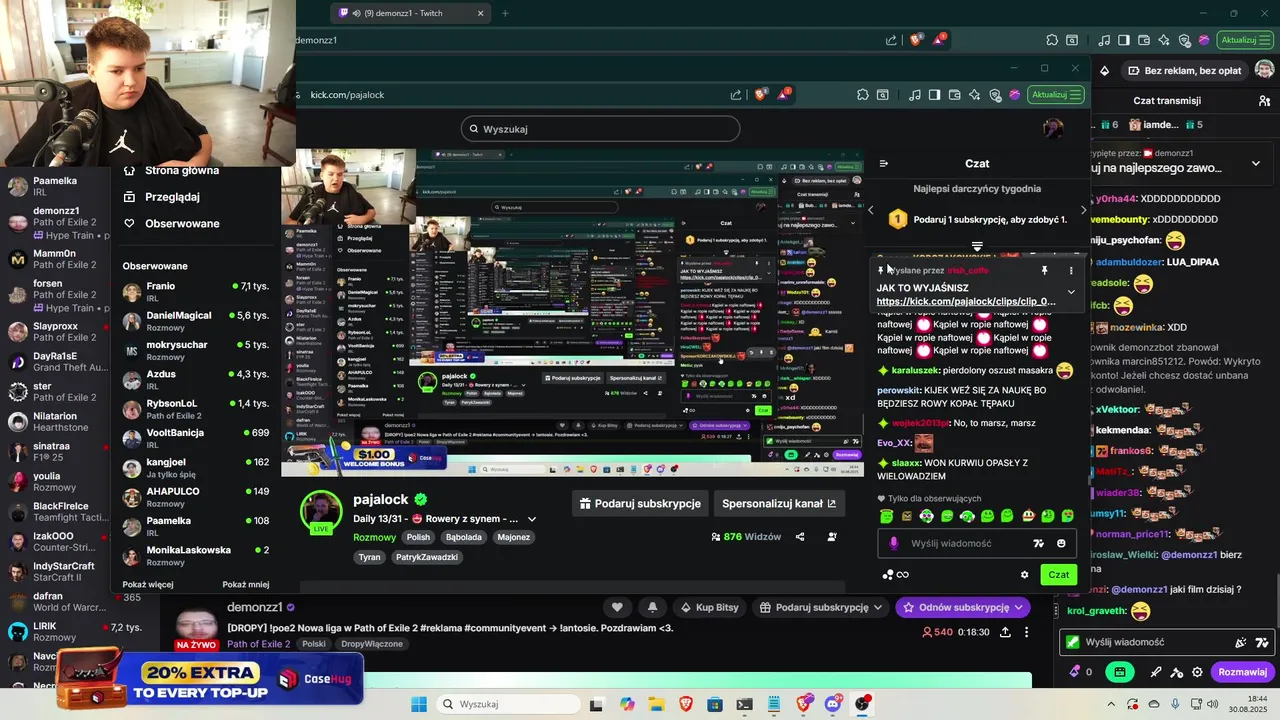The height and width of the screenshot is (720, 1280).
Task: Open Brave Shields icon in Kick window address bar
Action: pos(761,94)
